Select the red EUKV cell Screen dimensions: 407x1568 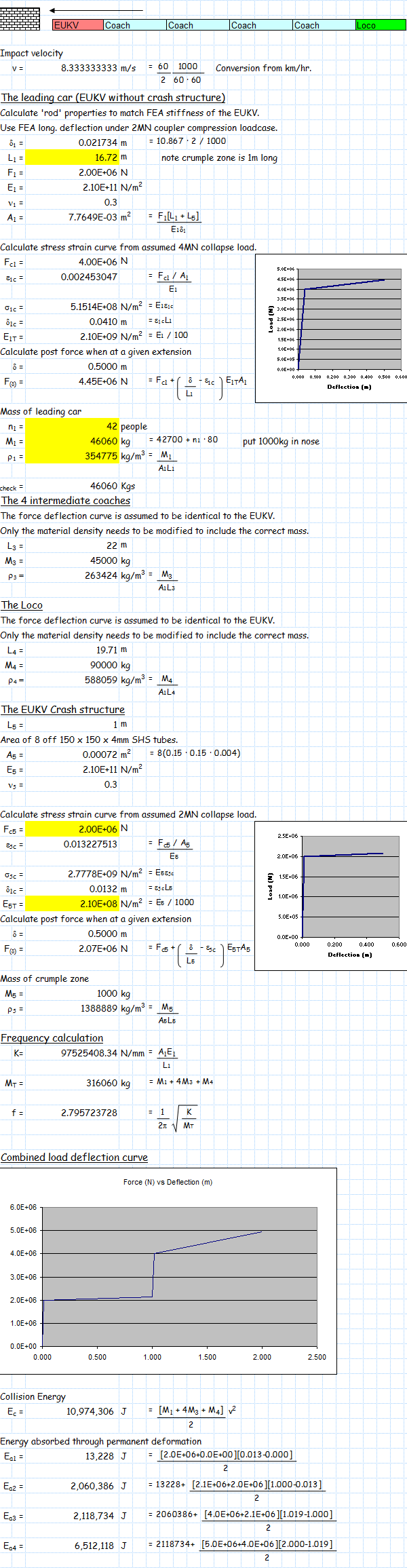click(78, 25)
